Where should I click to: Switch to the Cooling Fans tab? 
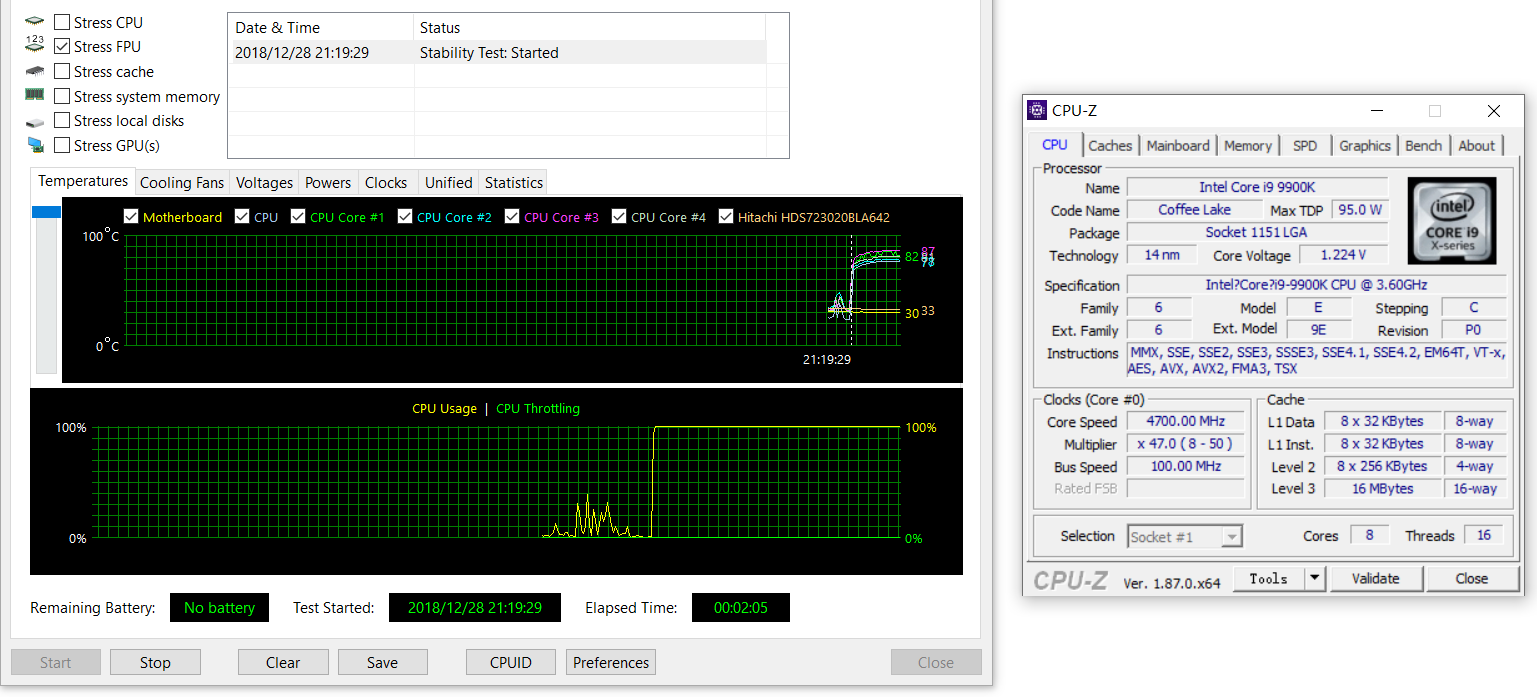click(182, 183)
